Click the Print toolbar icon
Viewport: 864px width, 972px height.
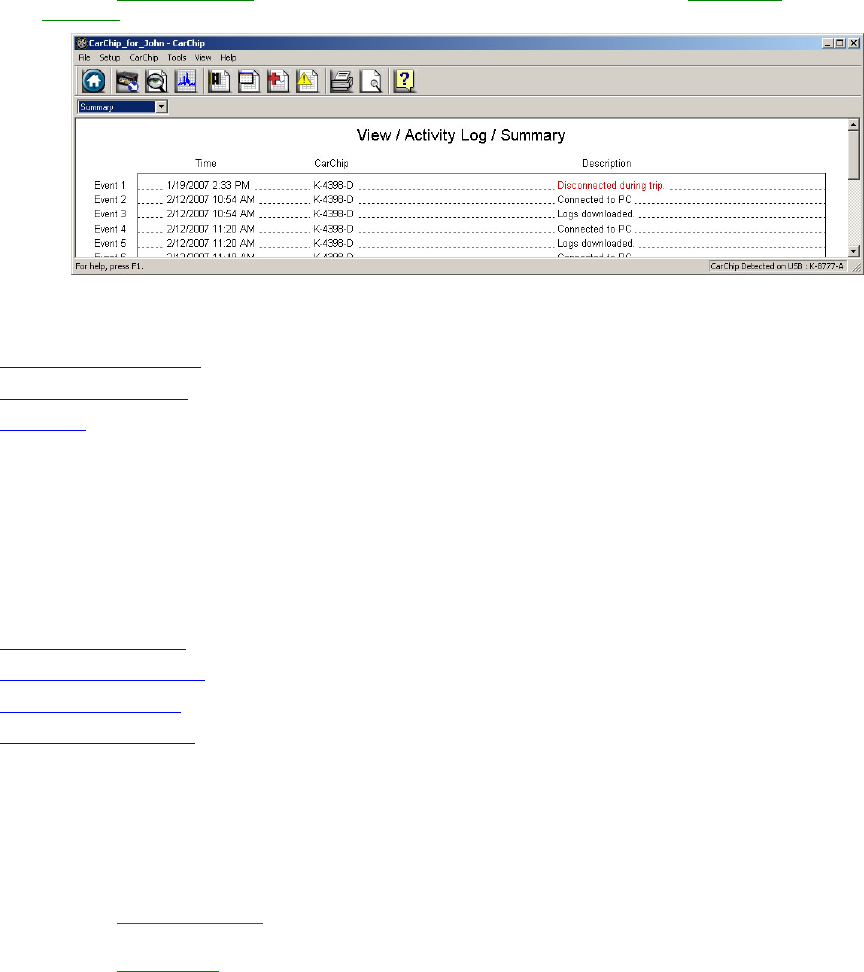coord(342,81)
